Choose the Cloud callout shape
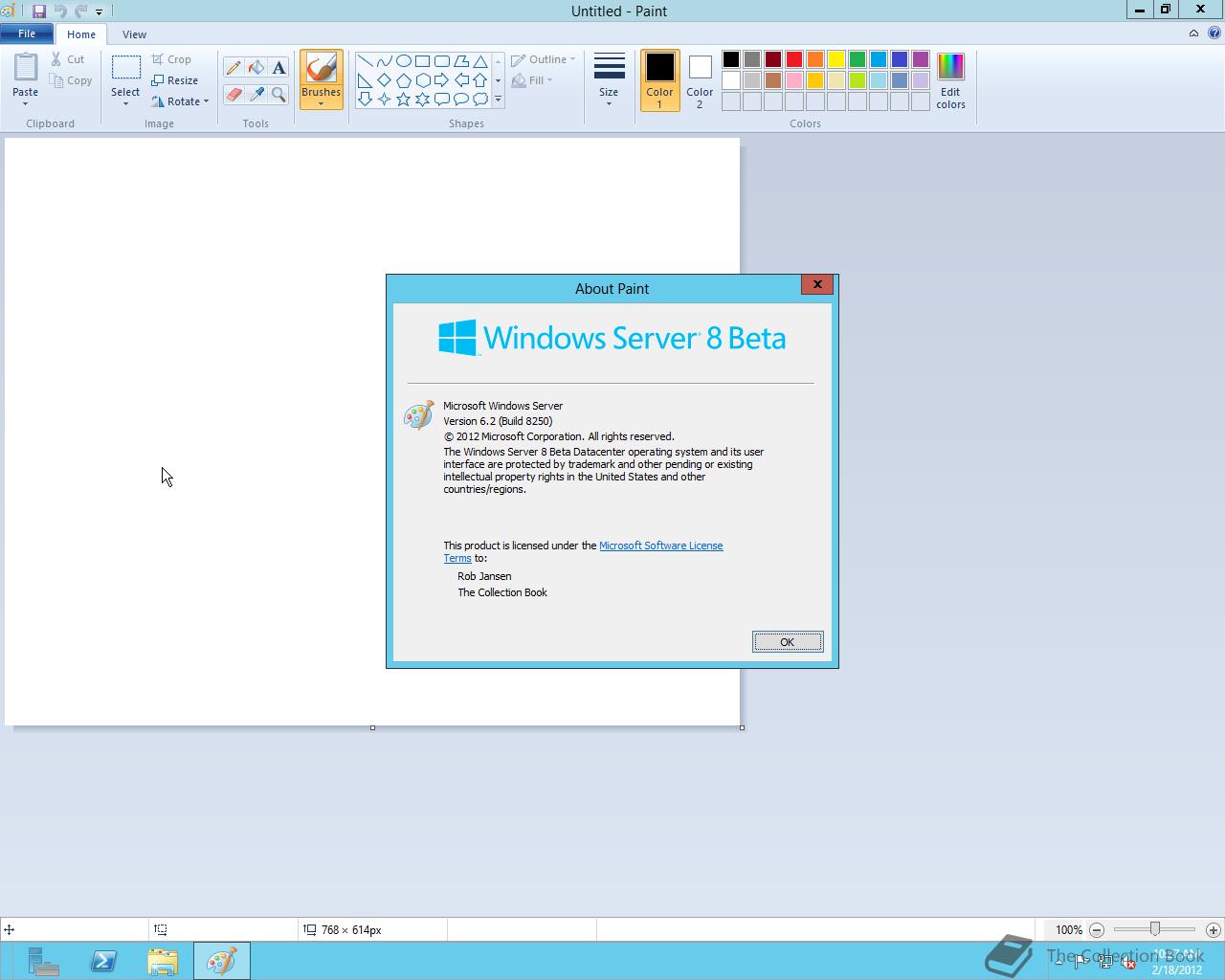Image resolution: width=1225 pixels, height=980 pixels. pyautogui.click(x=480, y=100)
